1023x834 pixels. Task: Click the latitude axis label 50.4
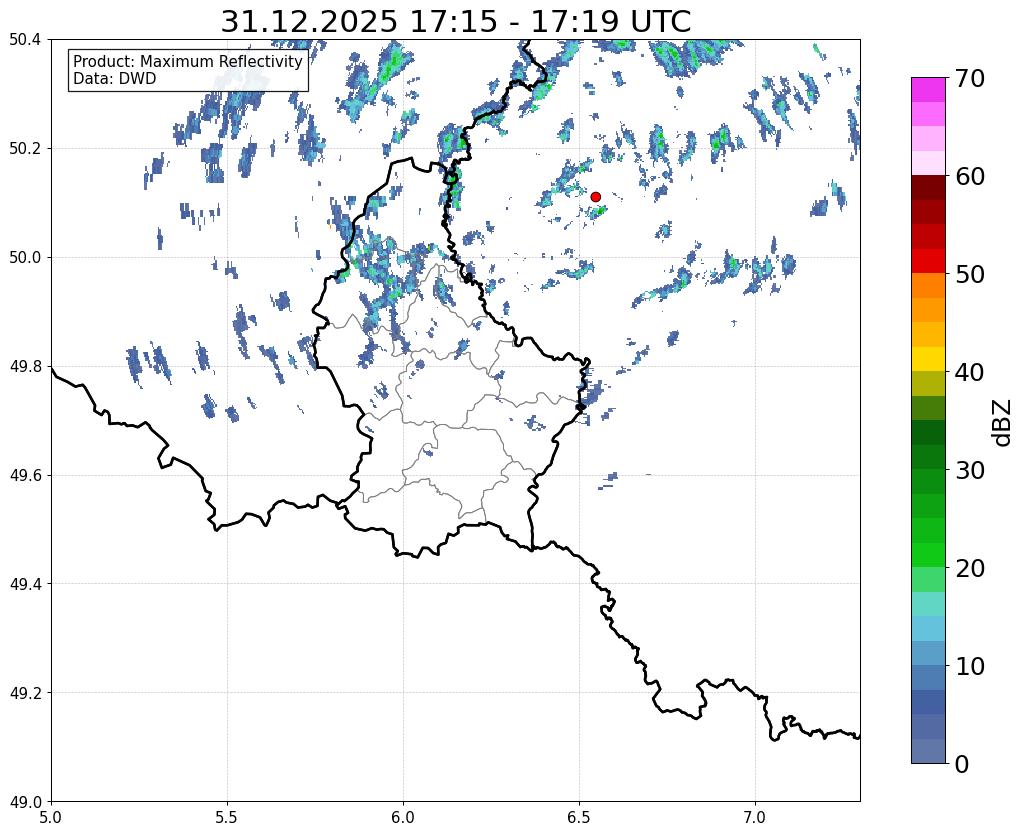coord(25,40)
